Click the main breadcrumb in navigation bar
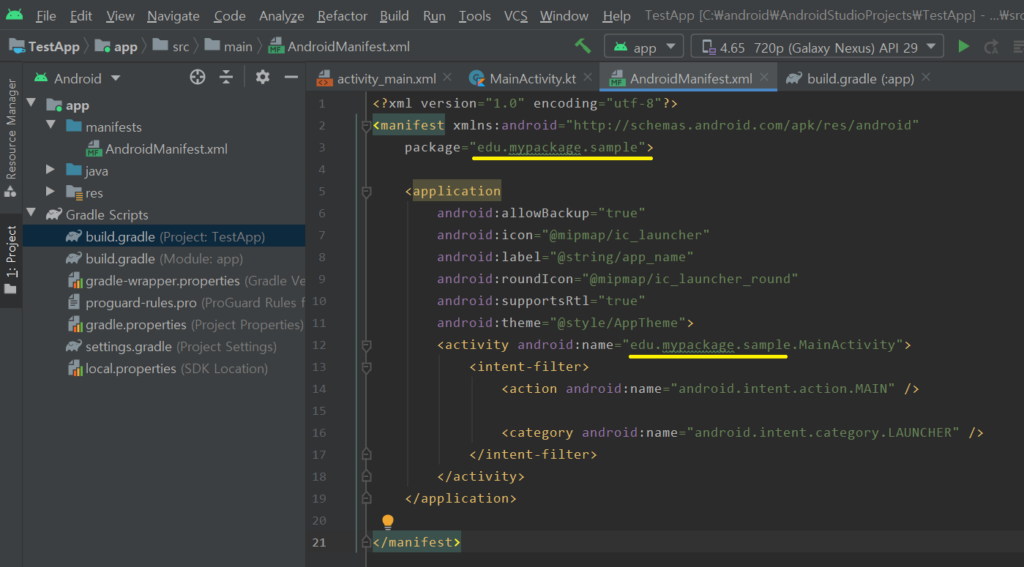Image resolution: width=1024 pixels, height=567 pixels. [238, 47]
